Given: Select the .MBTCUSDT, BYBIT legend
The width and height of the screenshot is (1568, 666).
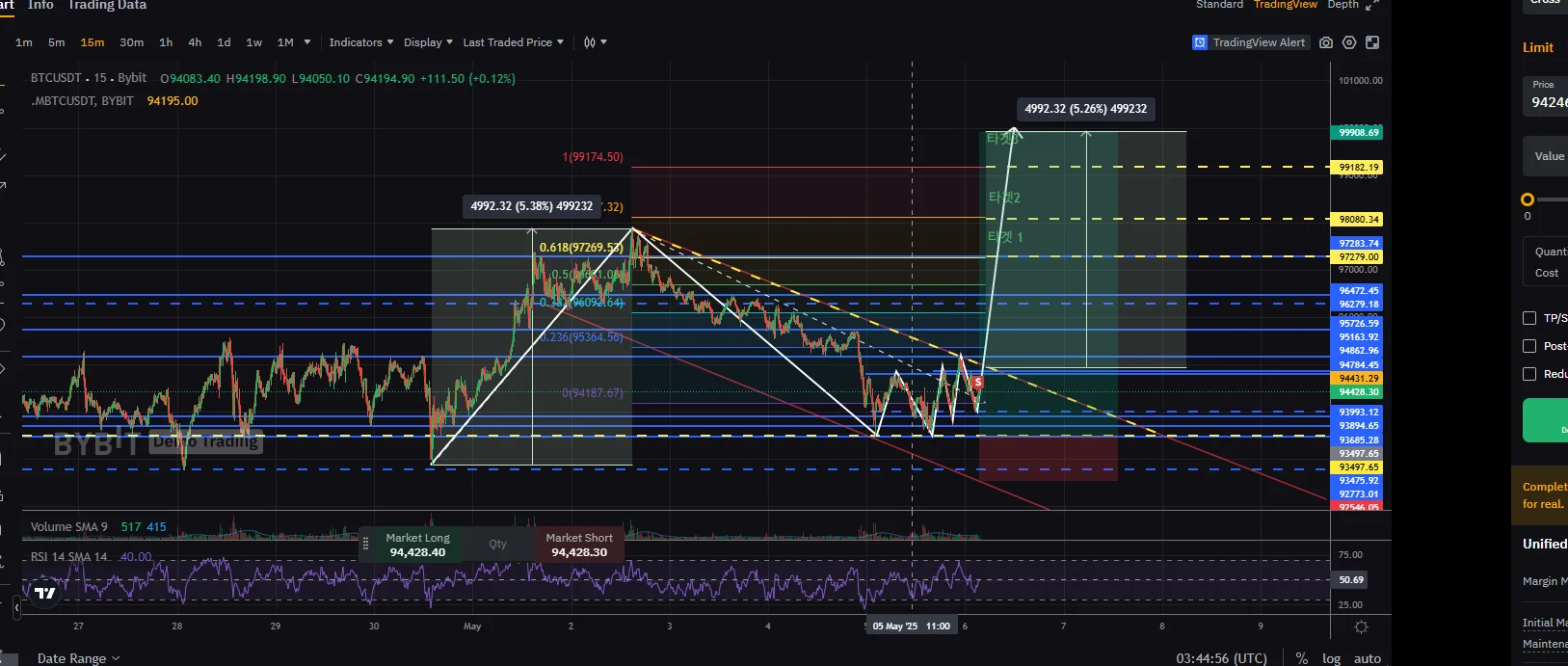Looking at the screenshot, I should (x=83, y=100).
